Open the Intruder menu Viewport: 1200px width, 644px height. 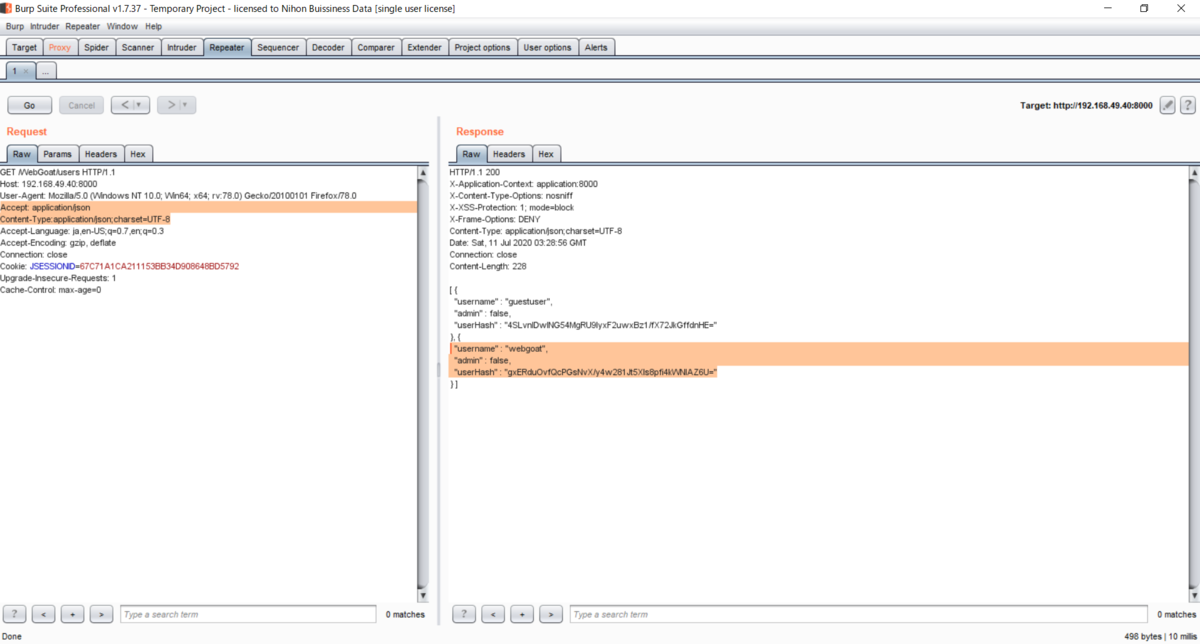(45, 26)
